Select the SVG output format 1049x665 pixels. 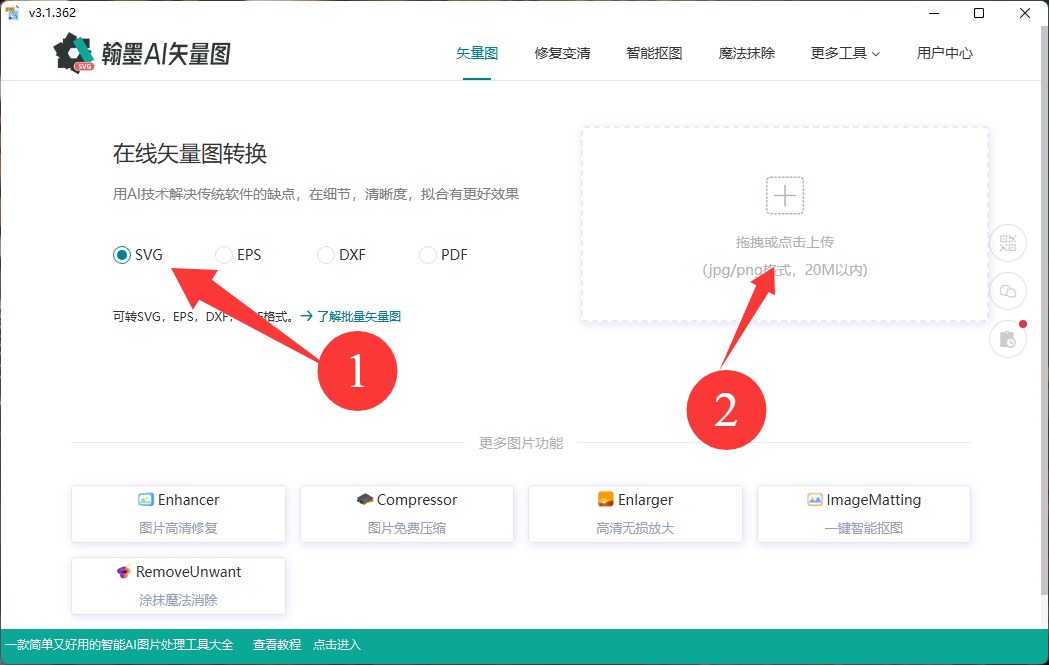coord(122,255)
